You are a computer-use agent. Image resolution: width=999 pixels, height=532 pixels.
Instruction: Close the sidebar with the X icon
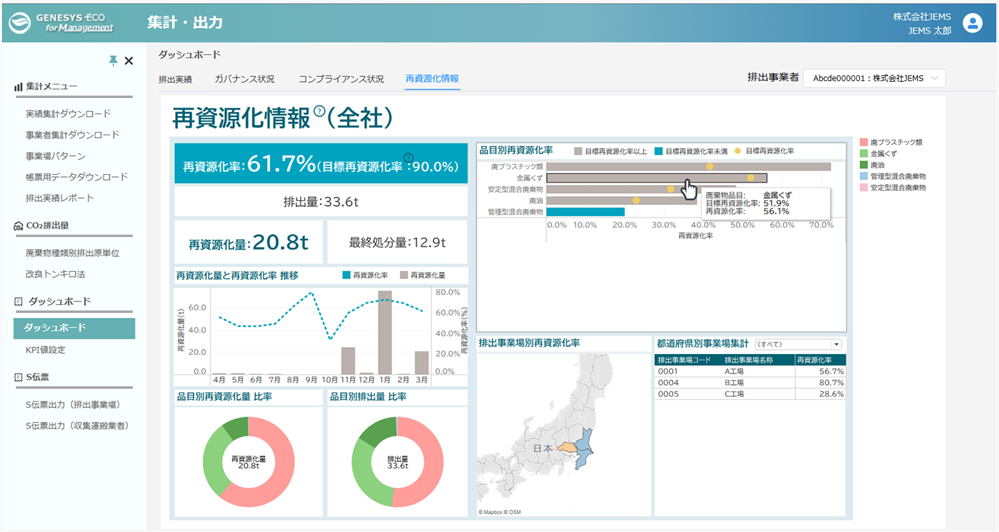129,61
